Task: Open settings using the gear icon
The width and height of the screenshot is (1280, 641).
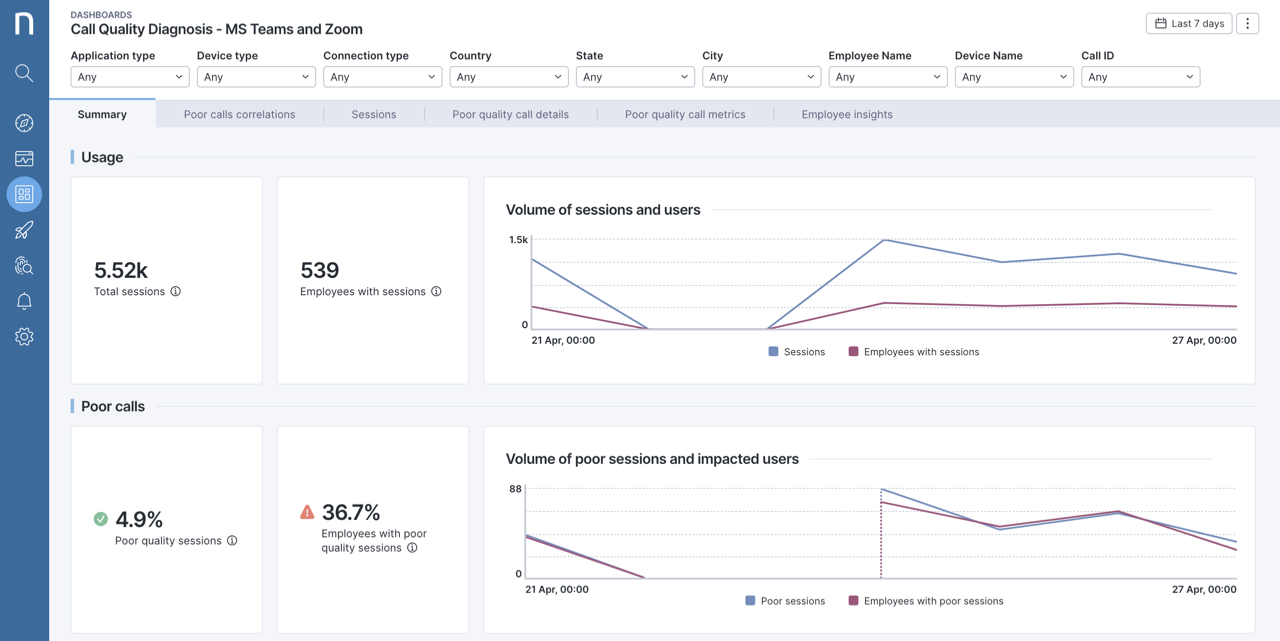Action: (24, 336)
